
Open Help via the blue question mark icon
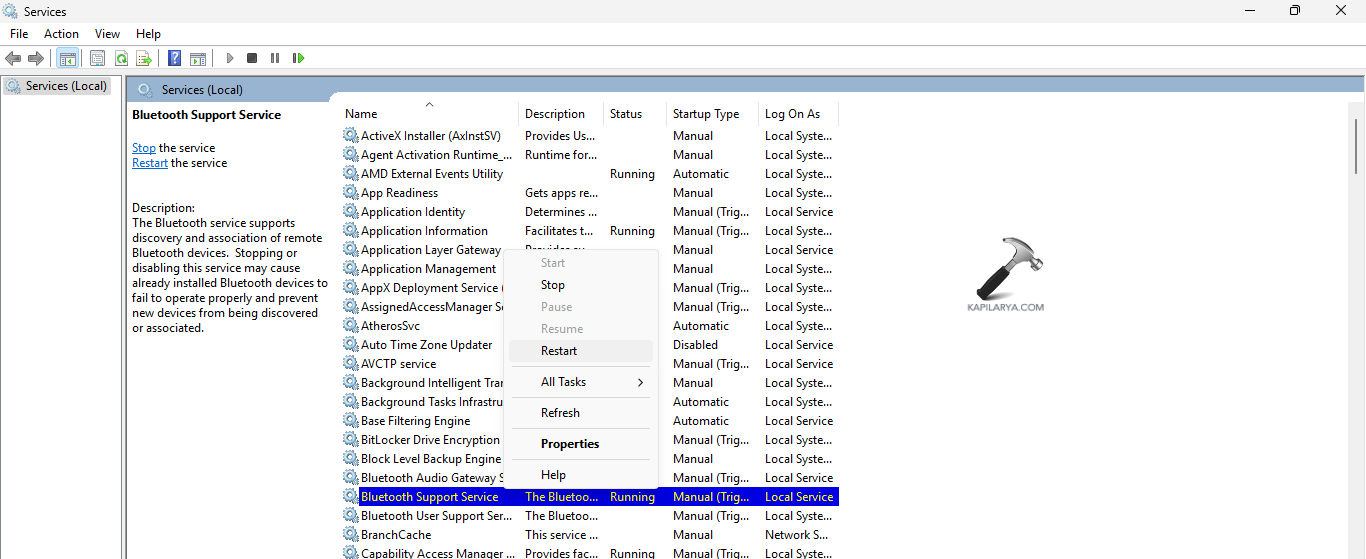[x=174, y=58]
